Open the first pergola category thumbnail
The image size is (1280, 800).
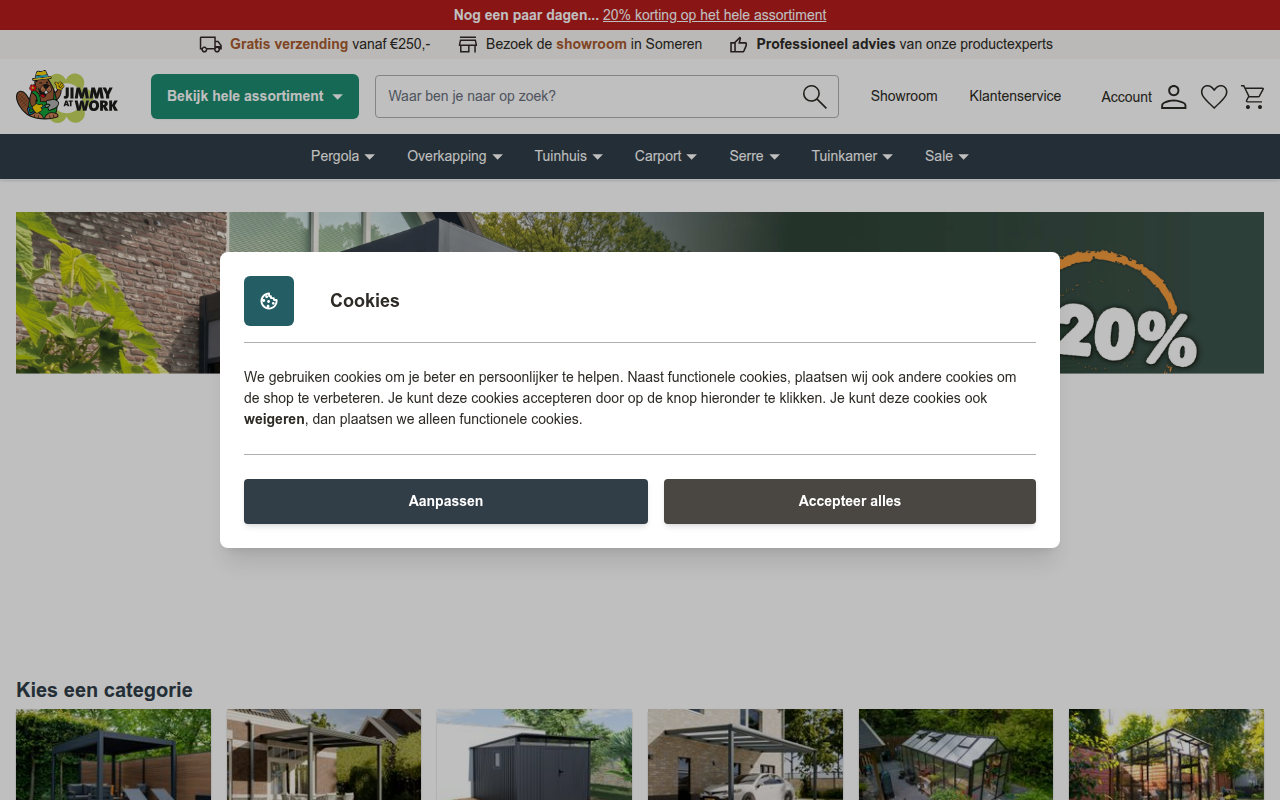113,755
